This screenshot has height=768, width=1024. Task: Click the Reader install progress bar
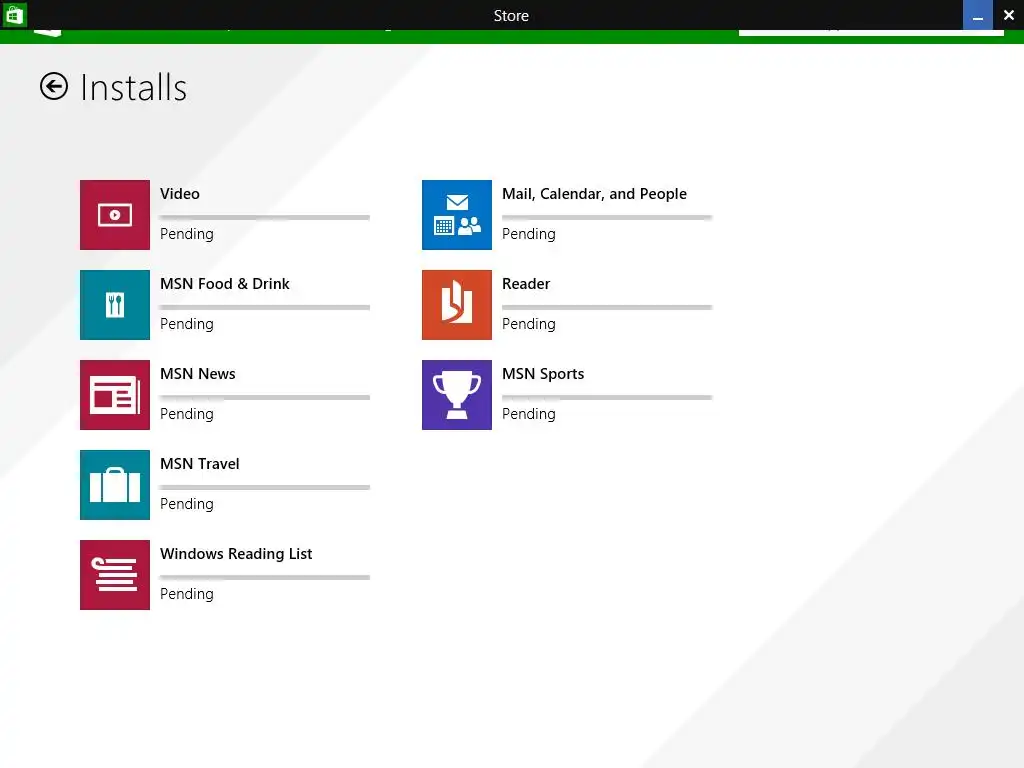pos(607,307)
